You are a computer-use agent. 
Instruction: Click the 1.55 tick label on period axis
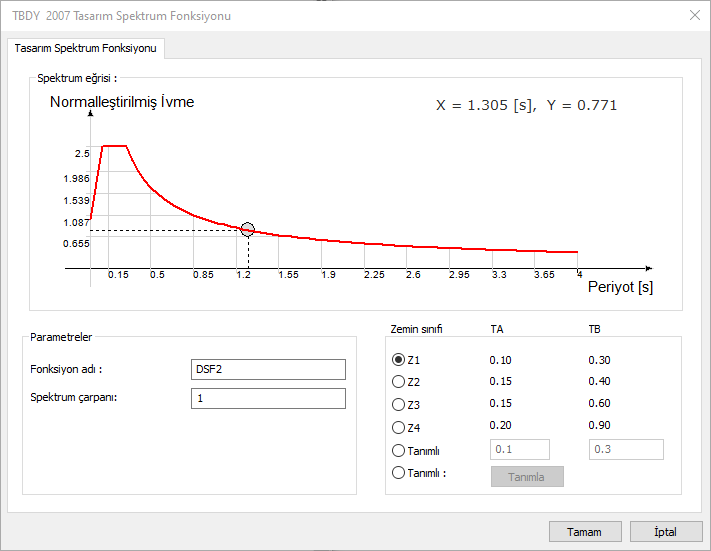click(288, 274)
